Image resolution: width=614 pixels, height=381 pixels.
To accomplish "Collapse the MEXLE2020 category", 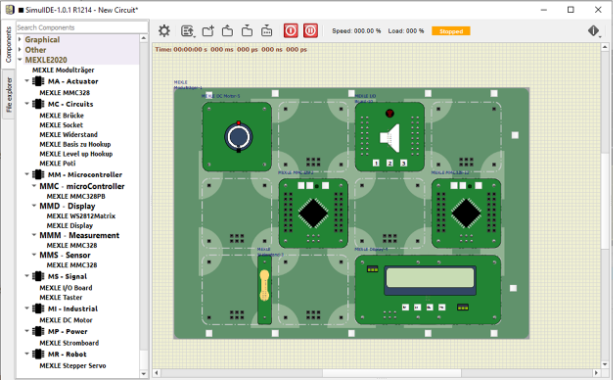I will click(x=20, y=60).
